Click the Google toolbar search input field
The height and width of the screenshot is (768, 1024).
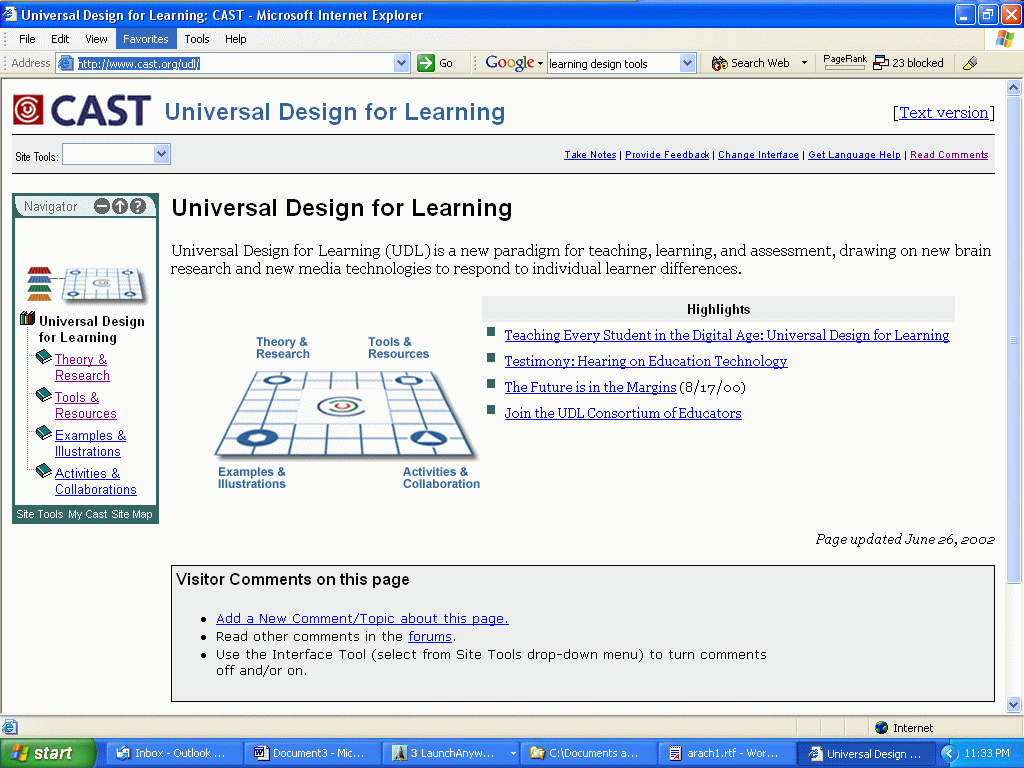pos(612,63)
